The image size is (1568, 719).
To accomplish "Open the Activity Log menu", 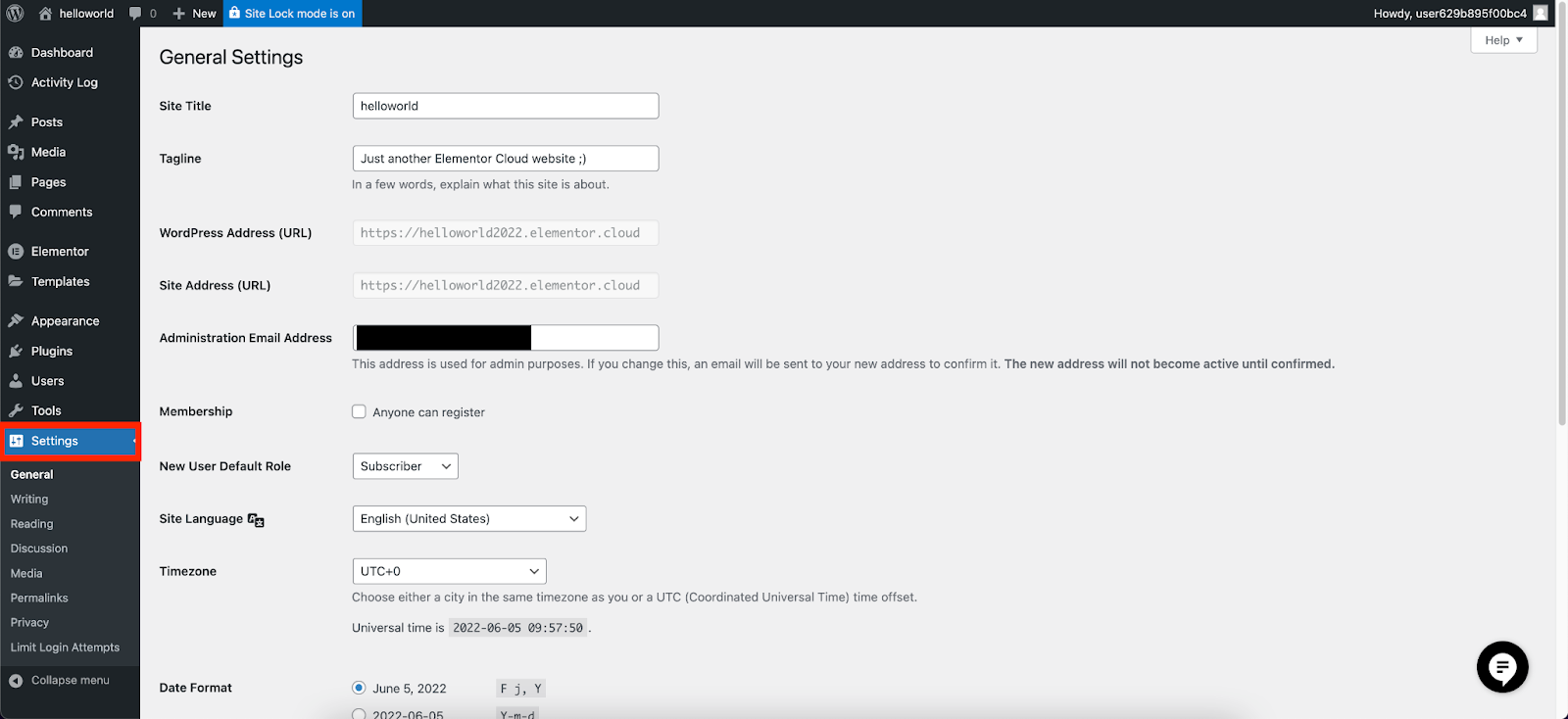I will 70,82.
